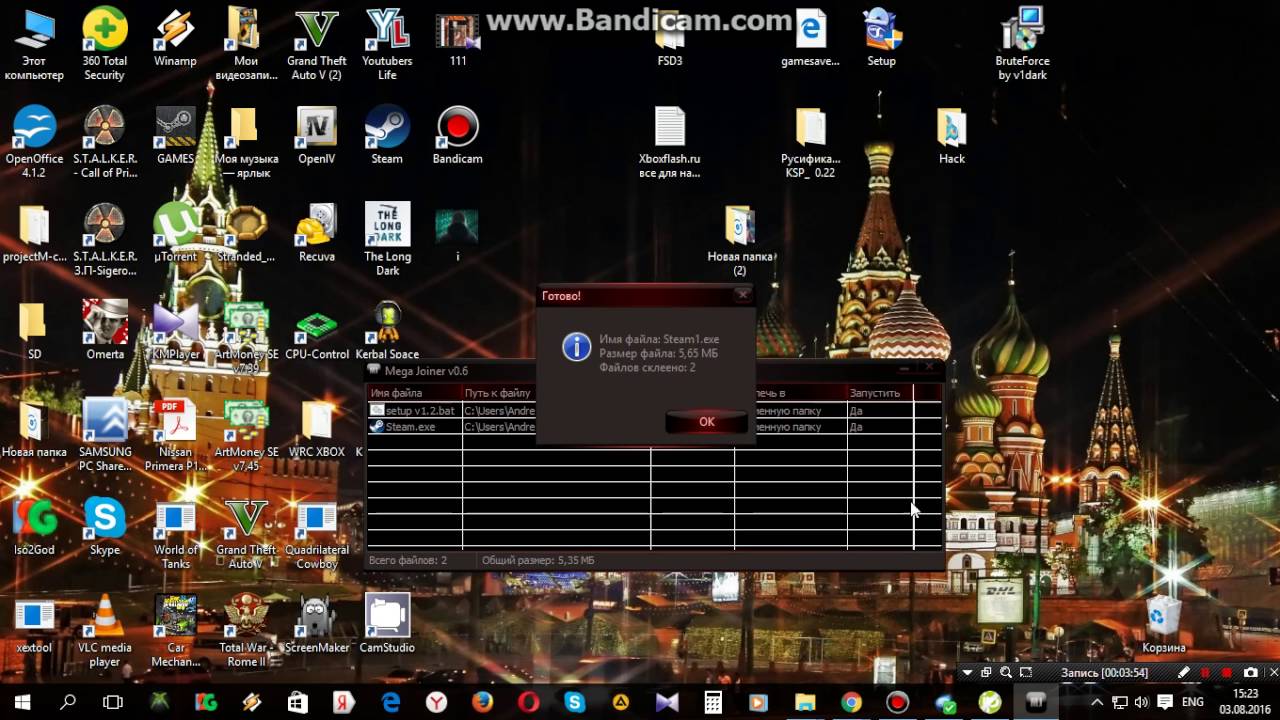Open Русифика... KSP_ 0.22 folder
The width and height of the screenshot is (1280, 720).
(810, 143)
